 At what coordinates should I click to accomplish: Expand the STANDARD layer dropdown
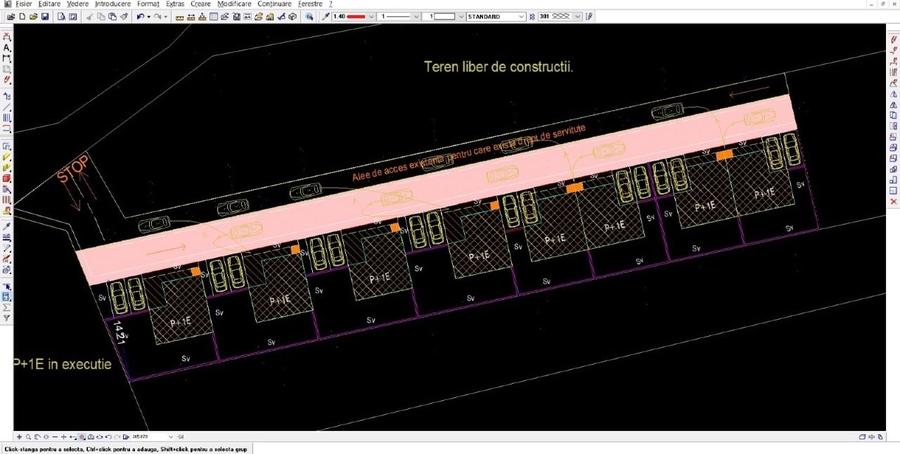524,17
